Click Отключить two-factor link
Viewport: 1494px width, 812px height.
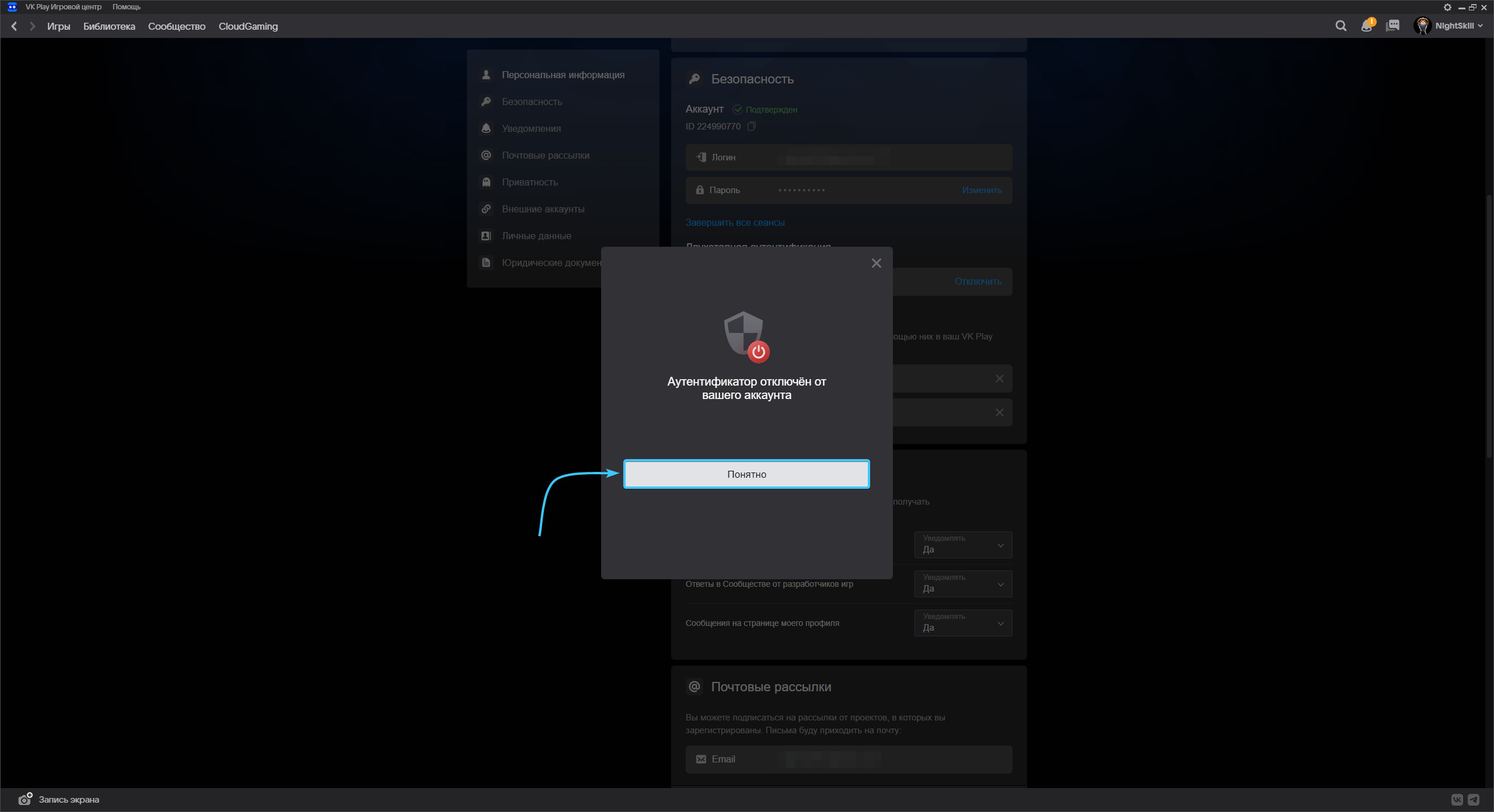(x=978, y=281)
